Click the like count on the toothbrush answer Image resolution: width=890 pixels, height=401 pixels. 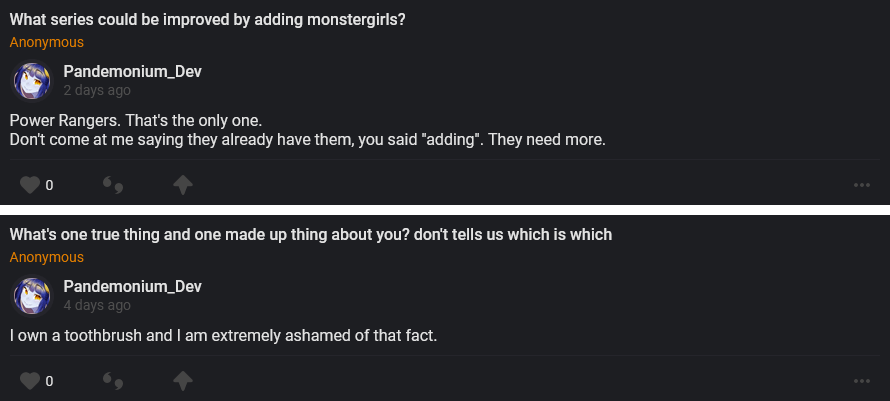(49, 381)
